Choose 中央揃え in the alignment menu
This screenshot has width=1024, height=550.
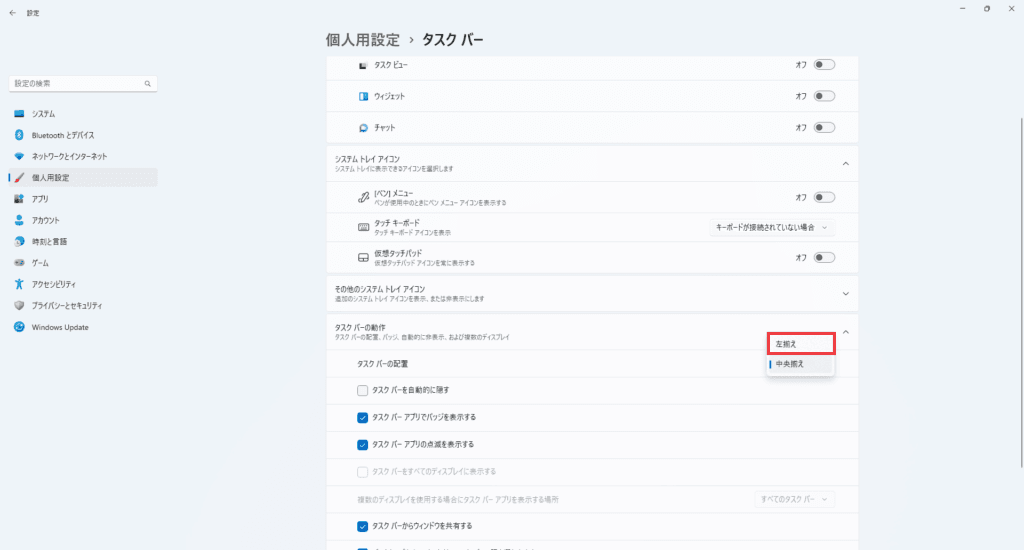(800, 365)
